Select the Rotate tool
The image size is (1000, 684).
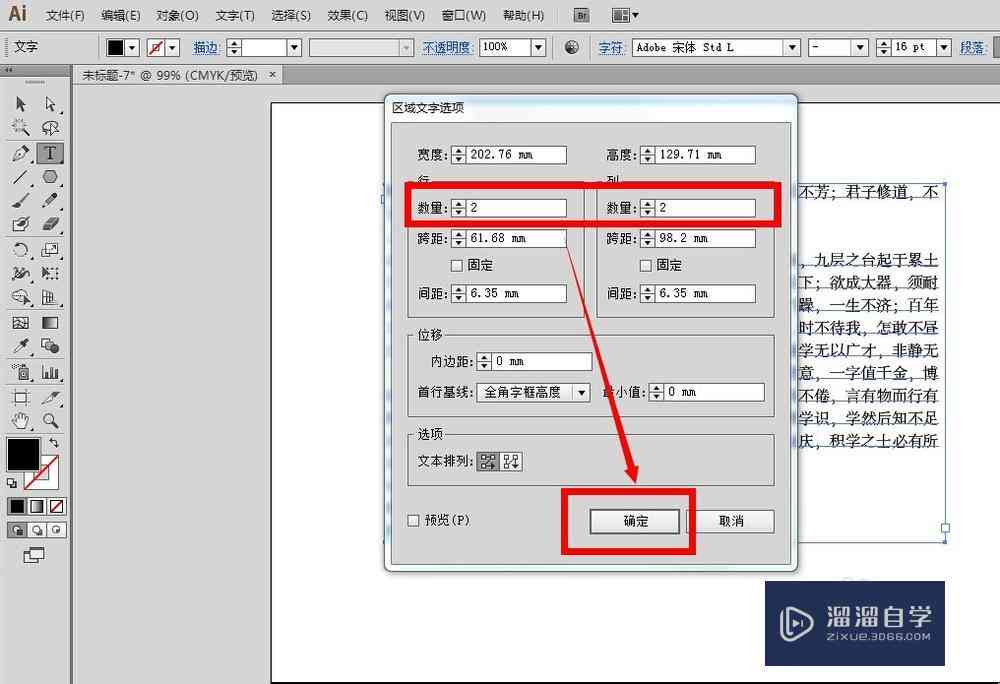pos(20,249)
